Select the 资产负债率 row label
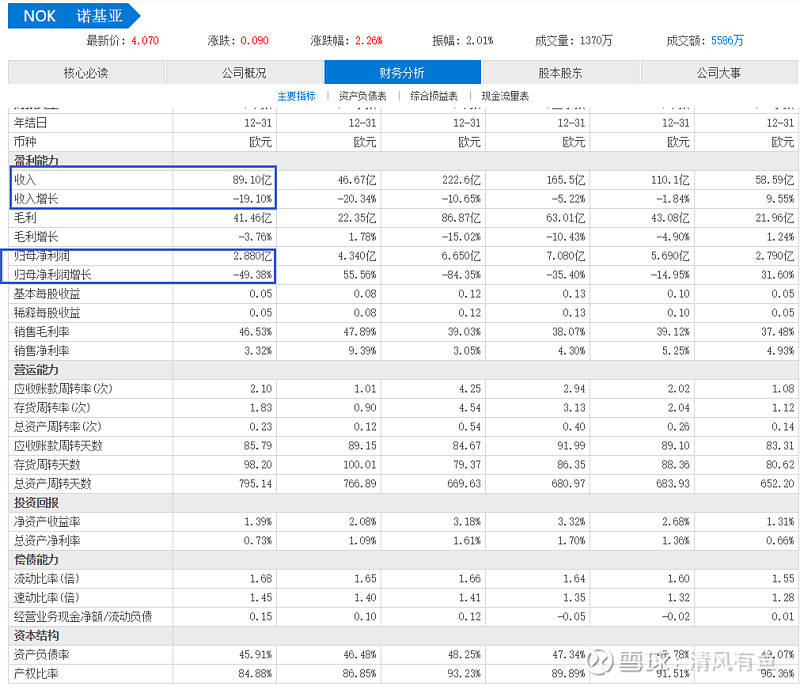Image resolution: width=800 pixels, height=686 pixels. coord(41,654)
